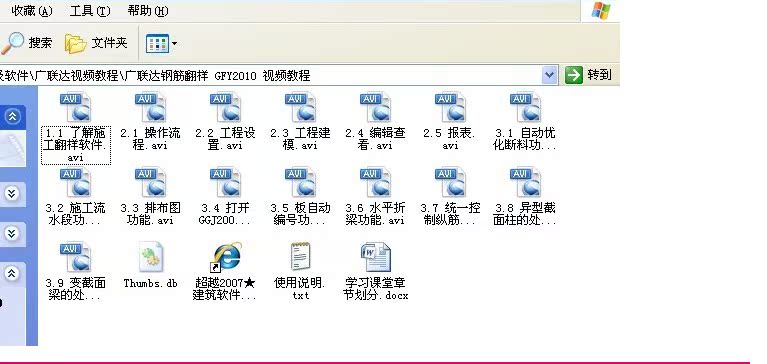Click the 搜索 magnifier toolbar button

coord(26,43)
